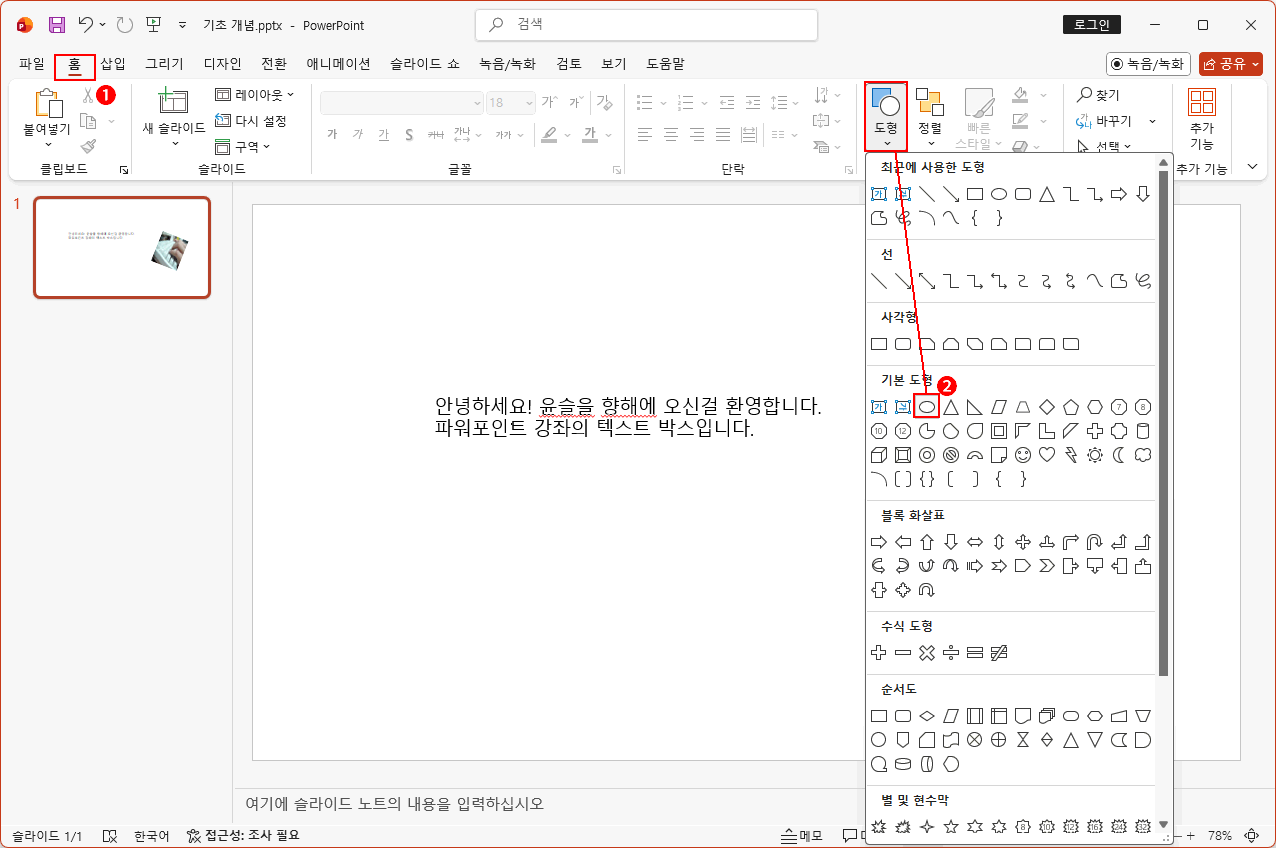Click the 로그인 button

[1092, 24]
